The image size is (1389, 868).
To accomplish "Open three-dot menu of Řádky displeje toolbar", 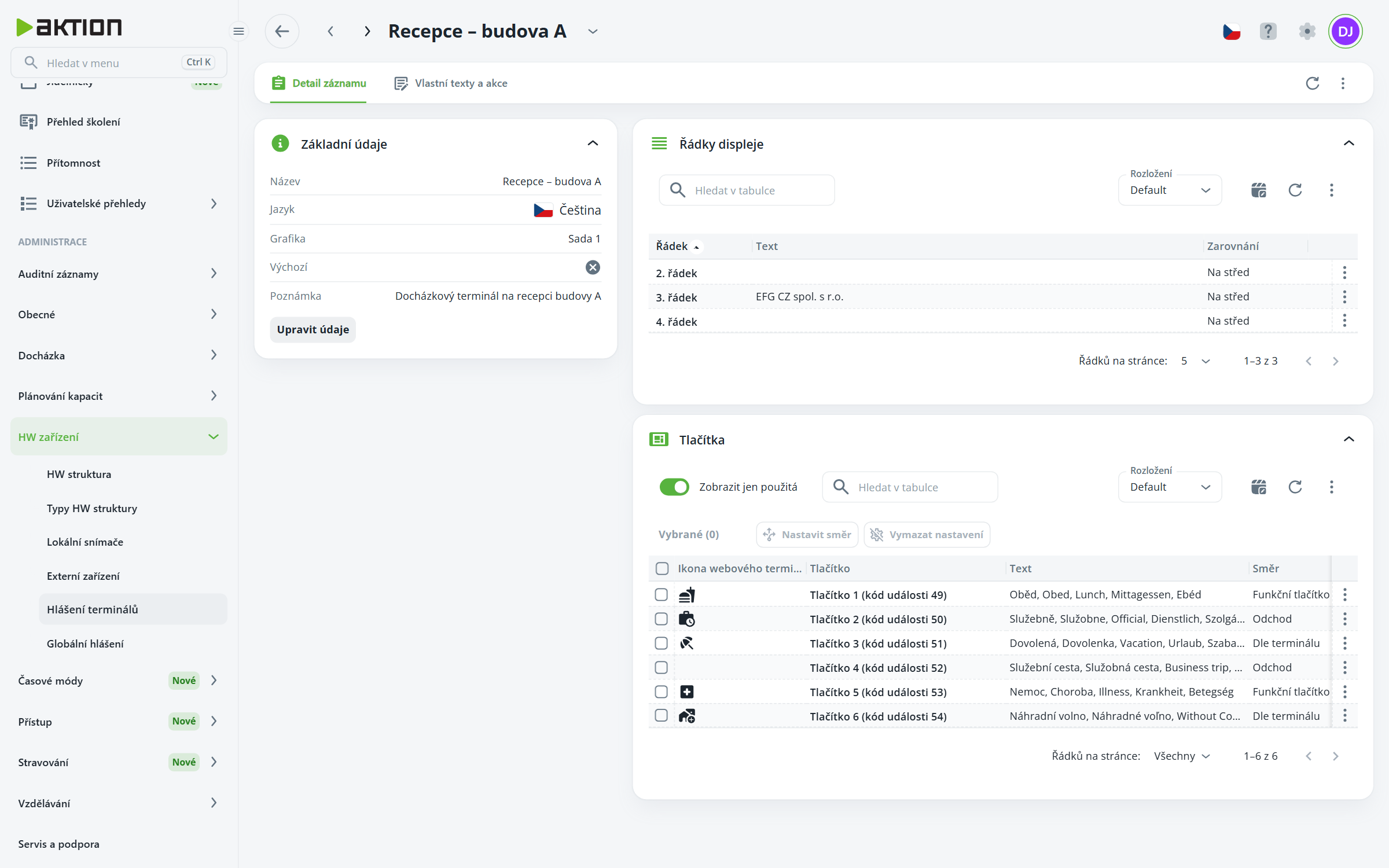I will point(1332,190).
